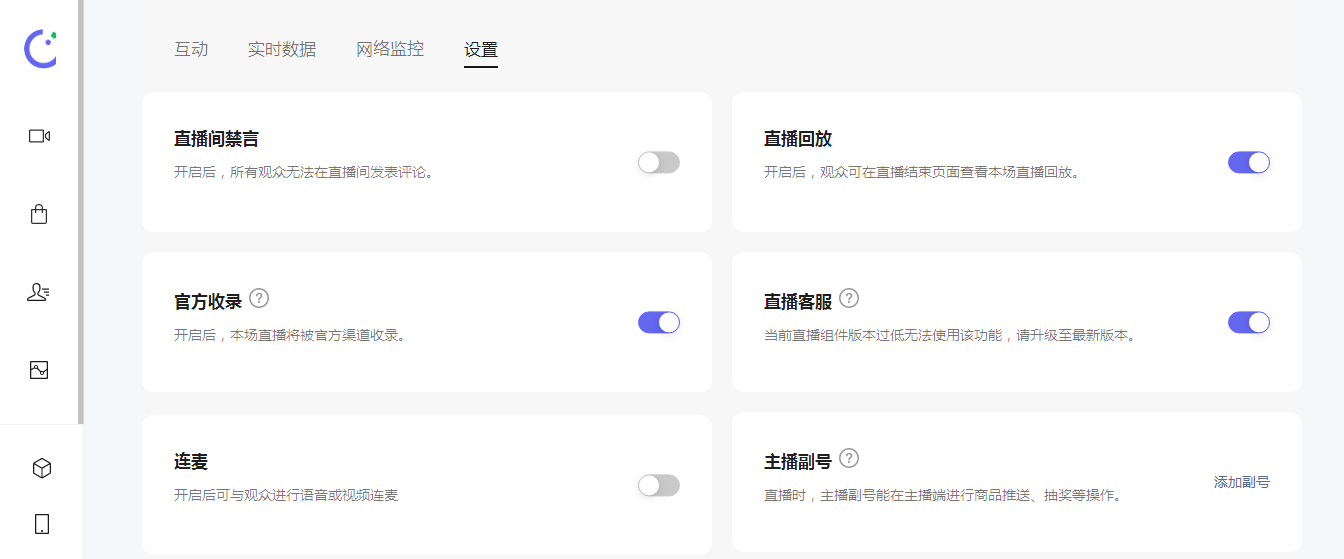Enable the 连麦 toggle
This screenshot has width=1344, height=559.
(x=658, y=485)
